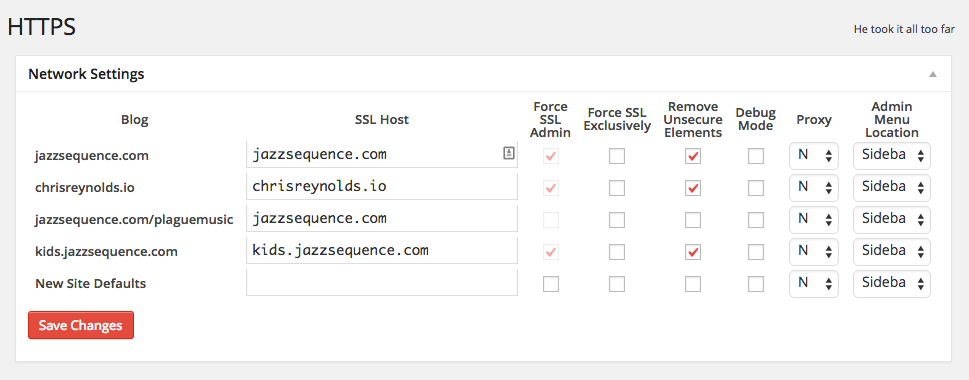Screen dimensions: 969x380
Task: Open Proxy dropdown for jazzsequence.com/plaguemusic row
Action: click(x=814, y=219)
